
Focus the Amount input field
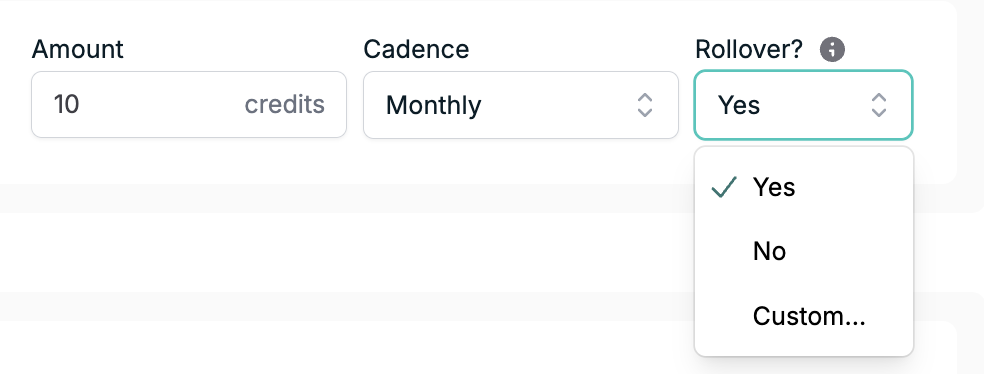coord(189,105)
